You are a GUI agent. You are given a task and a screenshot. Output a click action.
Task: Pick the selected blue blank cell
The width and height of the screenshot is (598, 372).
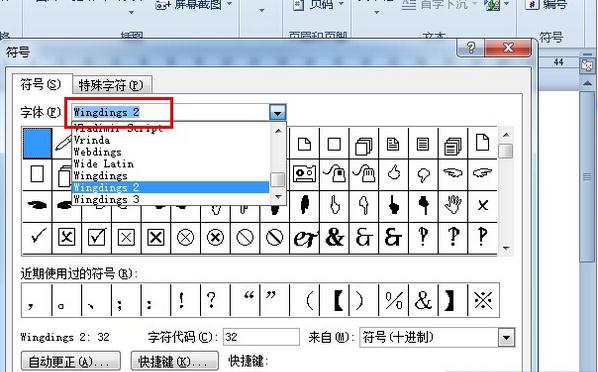click(37, 143)
